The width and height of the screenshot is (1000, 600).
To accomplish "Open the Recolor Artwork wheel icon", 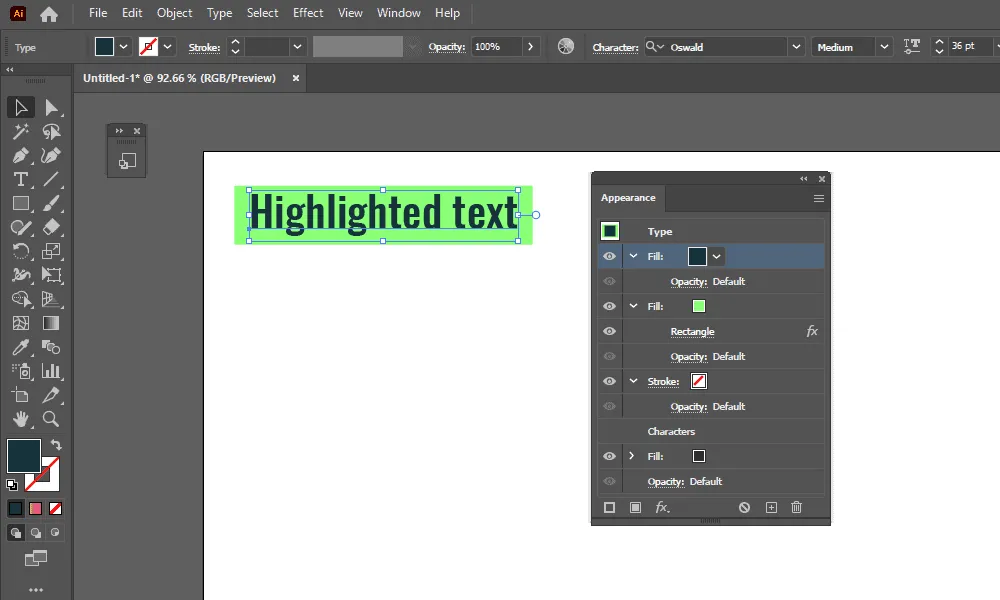I will tap(566, 47).
